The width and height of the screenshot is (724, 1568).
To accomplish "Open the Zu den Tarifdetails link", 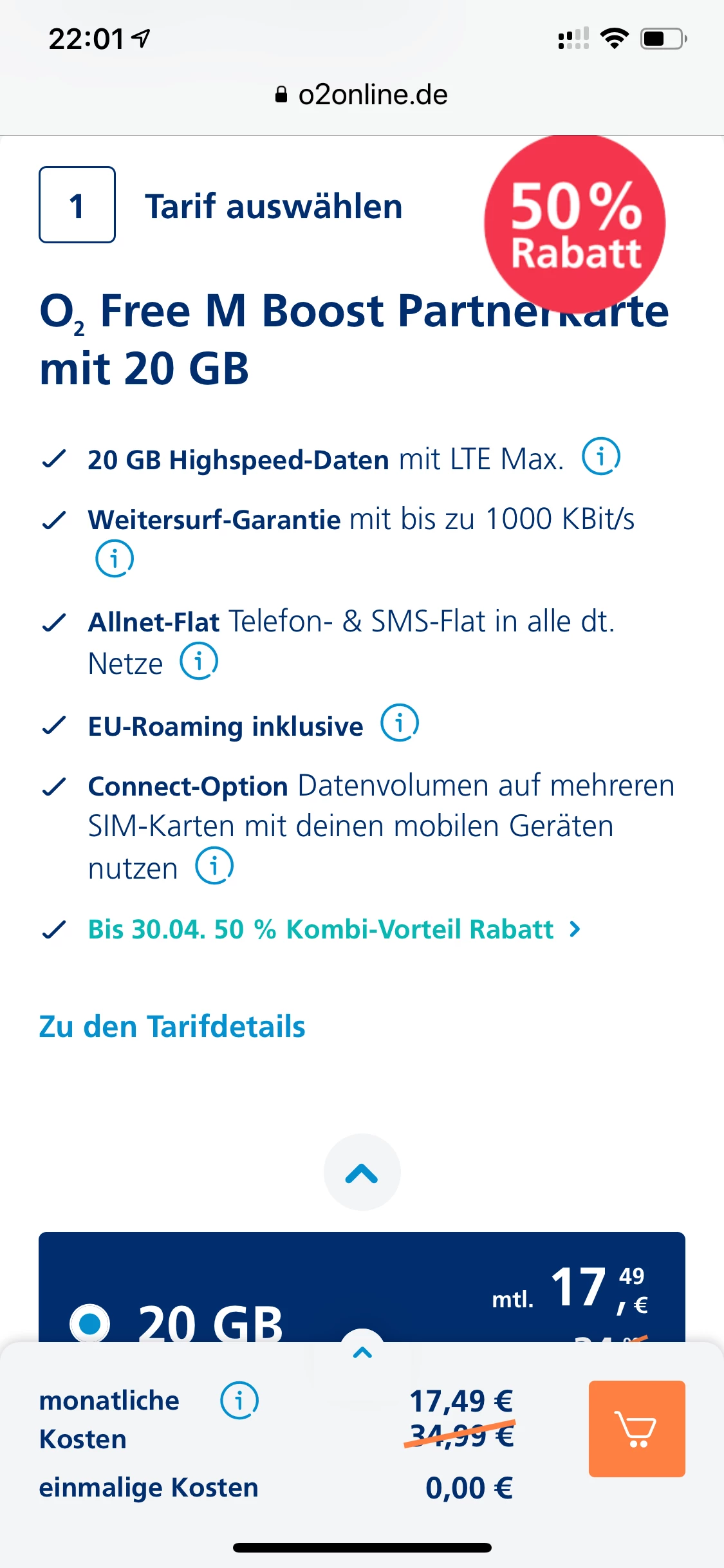I will (x=172, y=1027).
